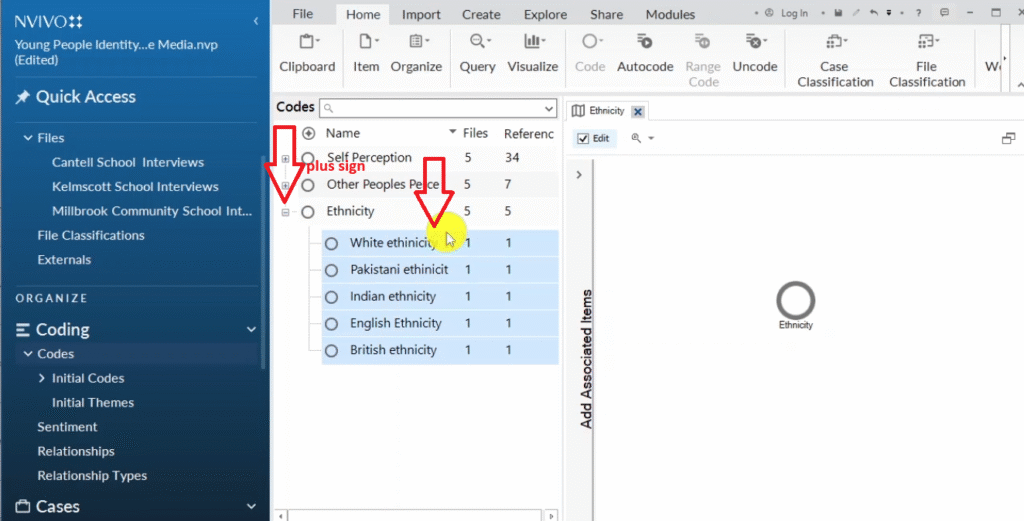Select Relationship Types in navigation
The height and width of the screenshot is (521, 1024).
click(92, 475)
